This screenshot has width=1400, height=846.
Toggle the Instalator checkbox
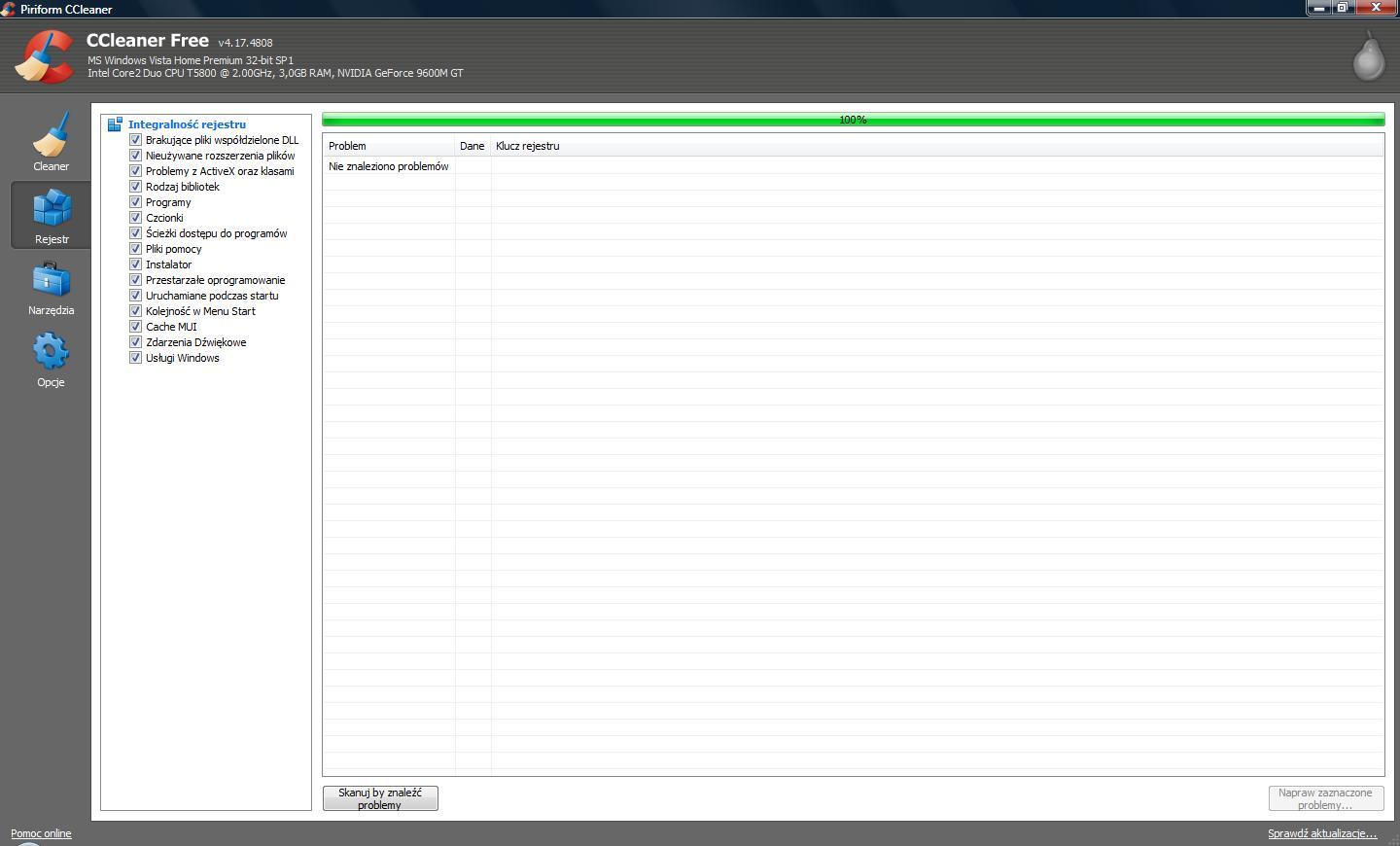coord(136,264)
